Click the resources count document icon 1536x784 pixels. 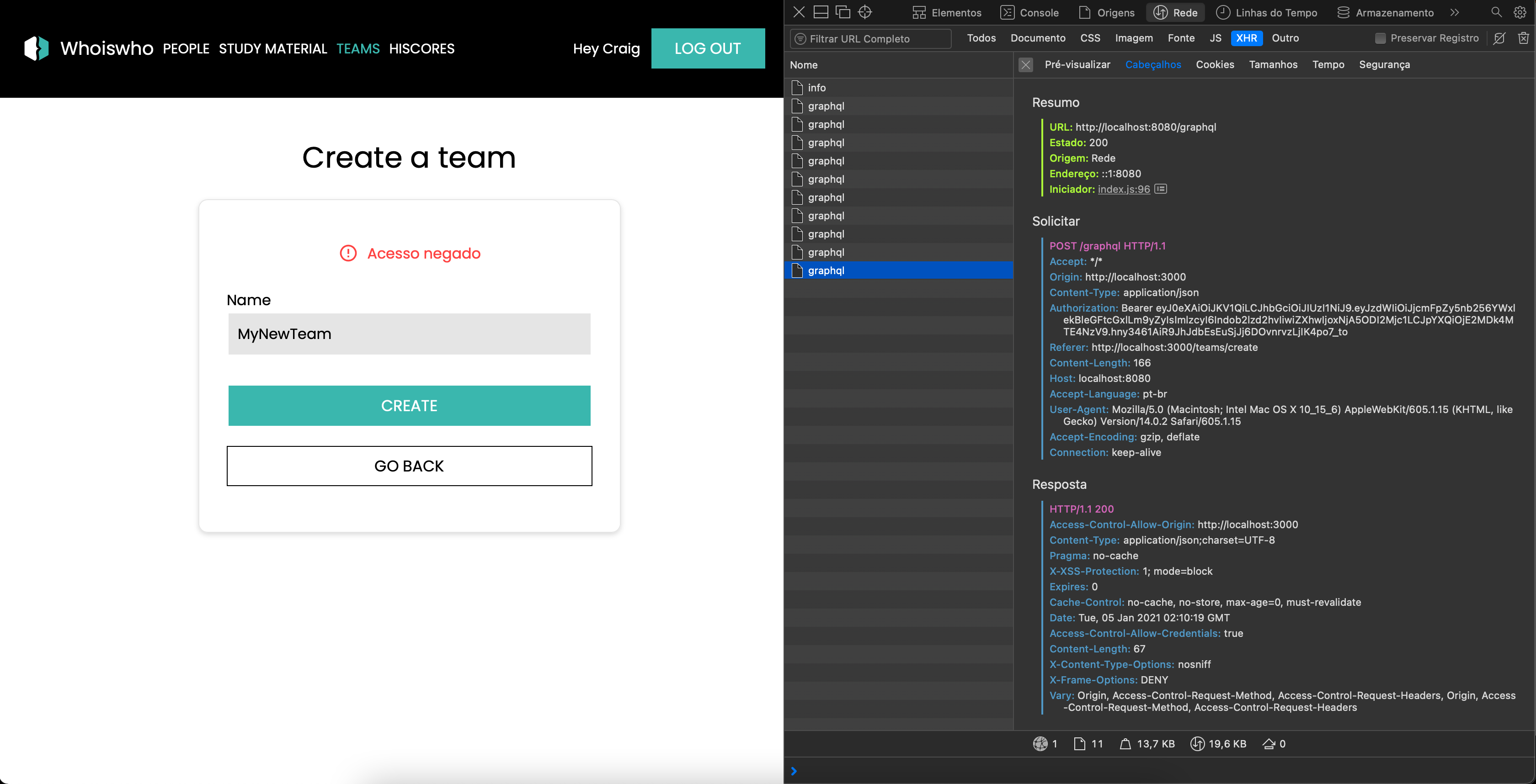point(1079,743)
